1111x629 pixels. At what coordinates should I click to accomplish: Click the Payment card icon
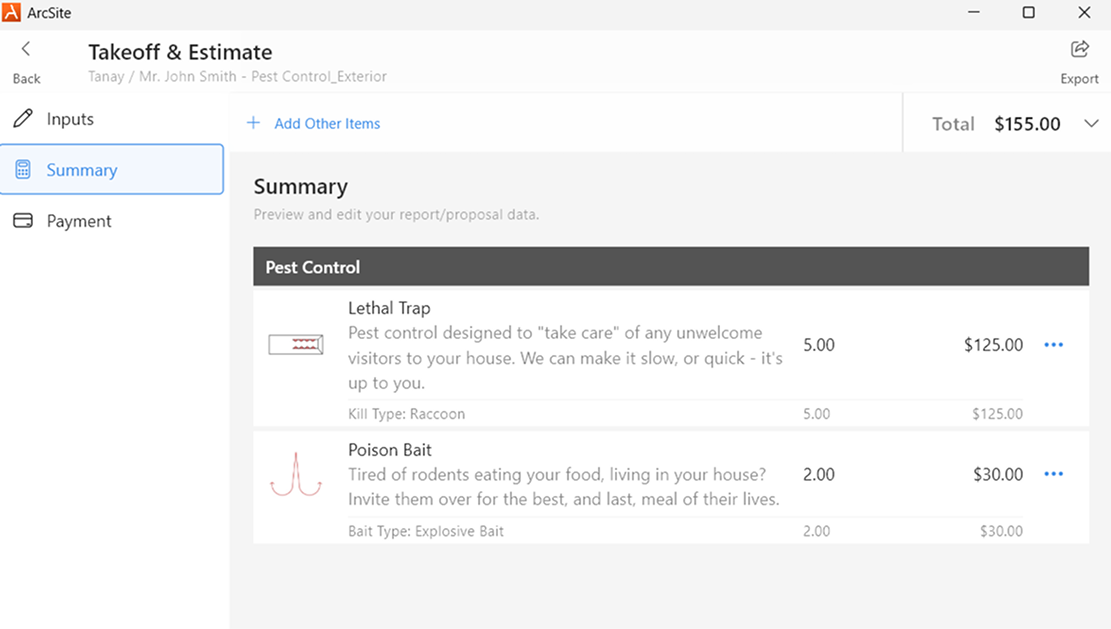(23, 220)
